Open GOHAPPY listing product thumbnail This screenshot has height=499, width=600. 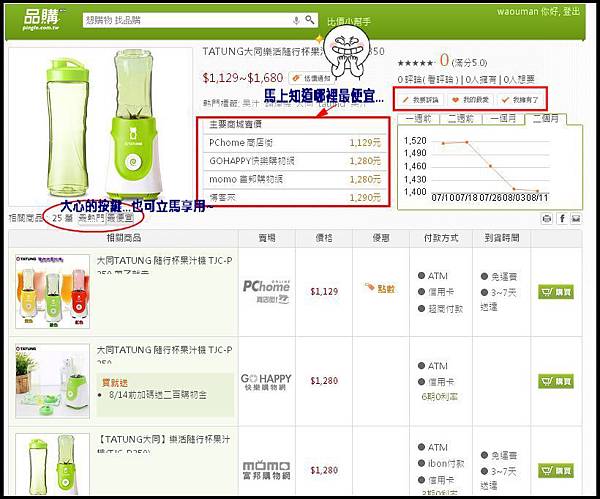(52, 381)
